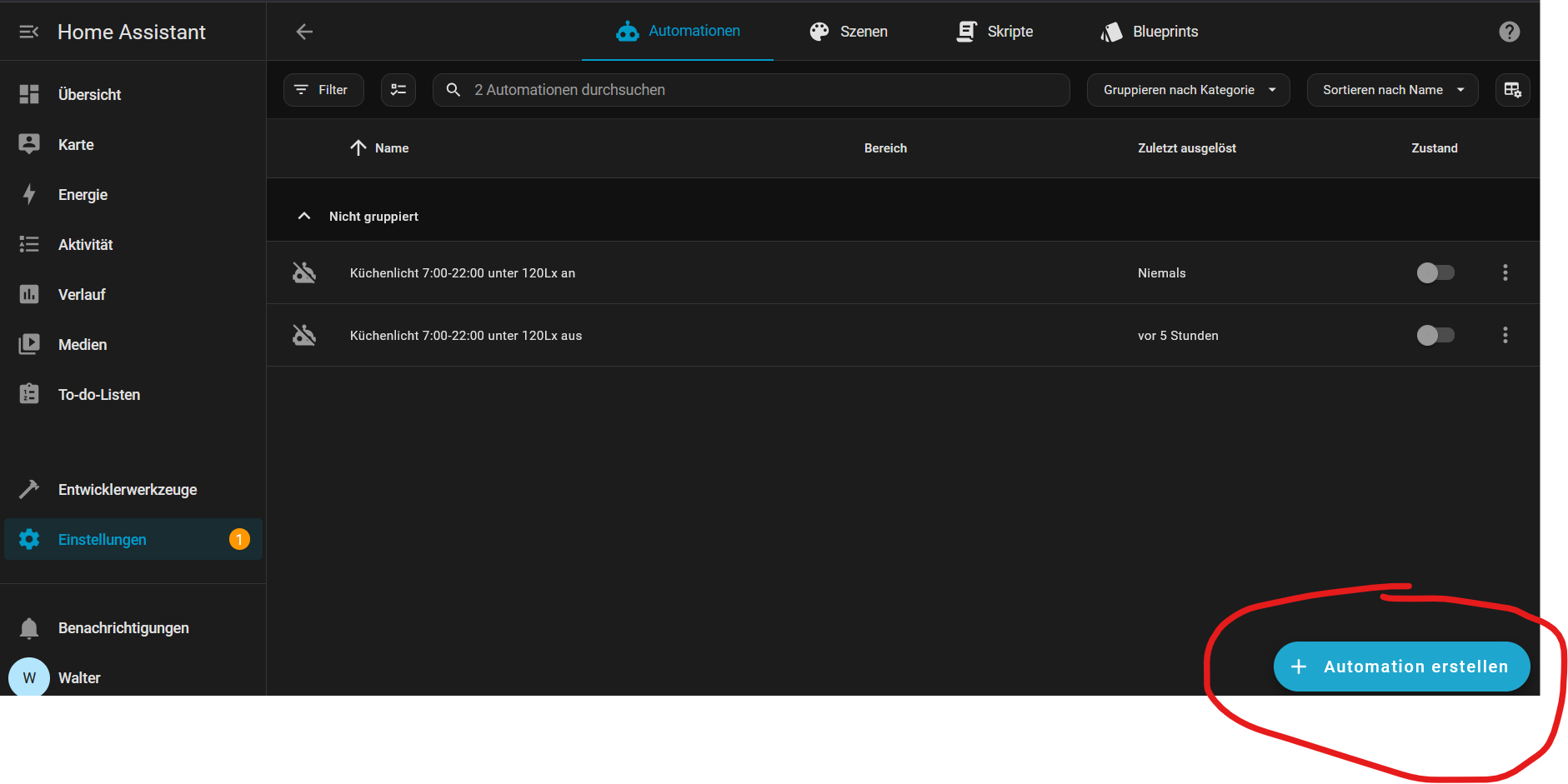Click the selection mode checklist icon
This screenshot has width=1568, height=784.
pyautogui.click(x=398, y=90)
